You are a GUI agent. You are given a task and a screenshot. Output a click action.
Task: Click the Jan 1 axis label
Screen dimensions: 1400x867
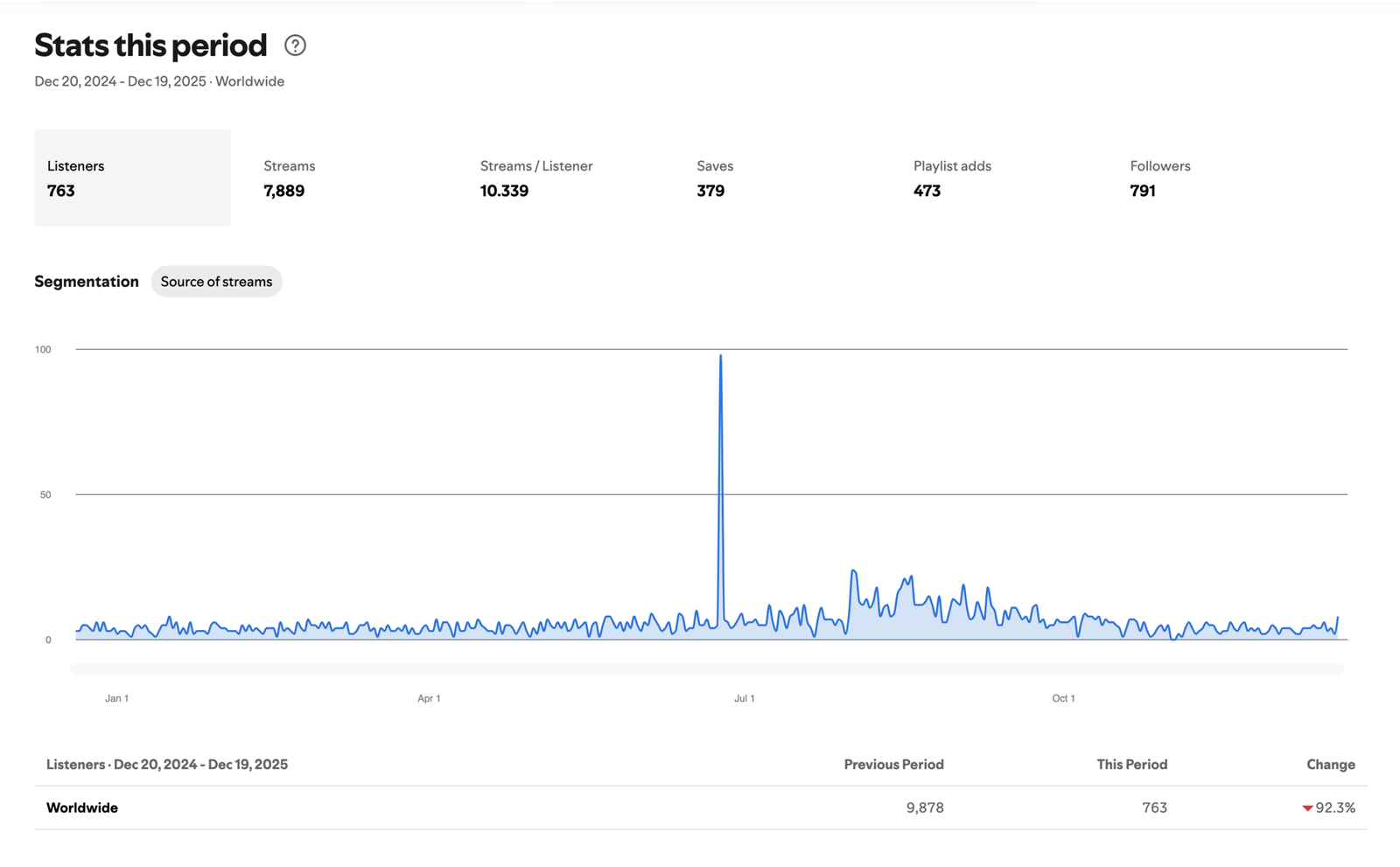(116, 698)
